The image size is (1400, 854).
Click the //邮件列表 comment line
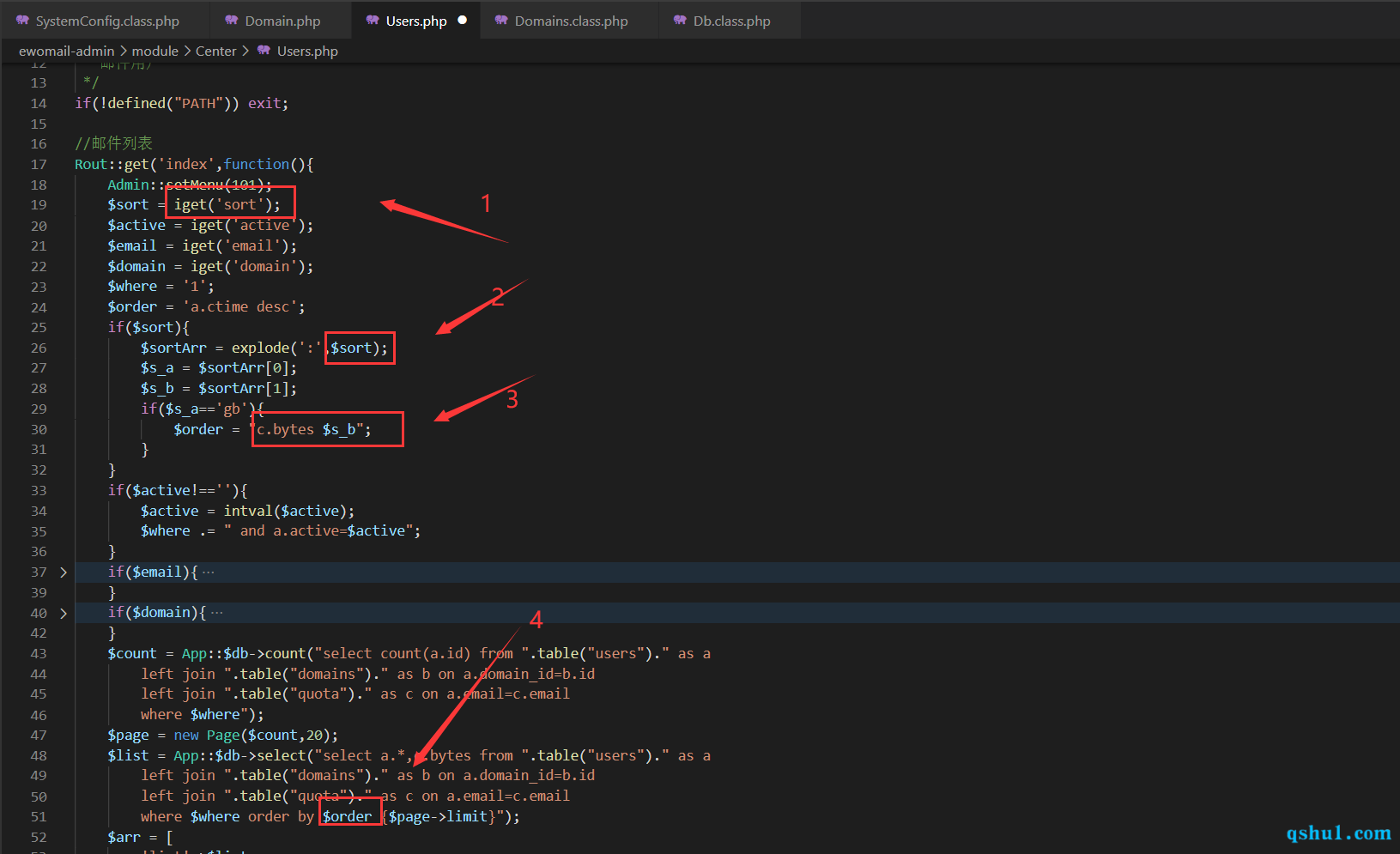[113, 144]
